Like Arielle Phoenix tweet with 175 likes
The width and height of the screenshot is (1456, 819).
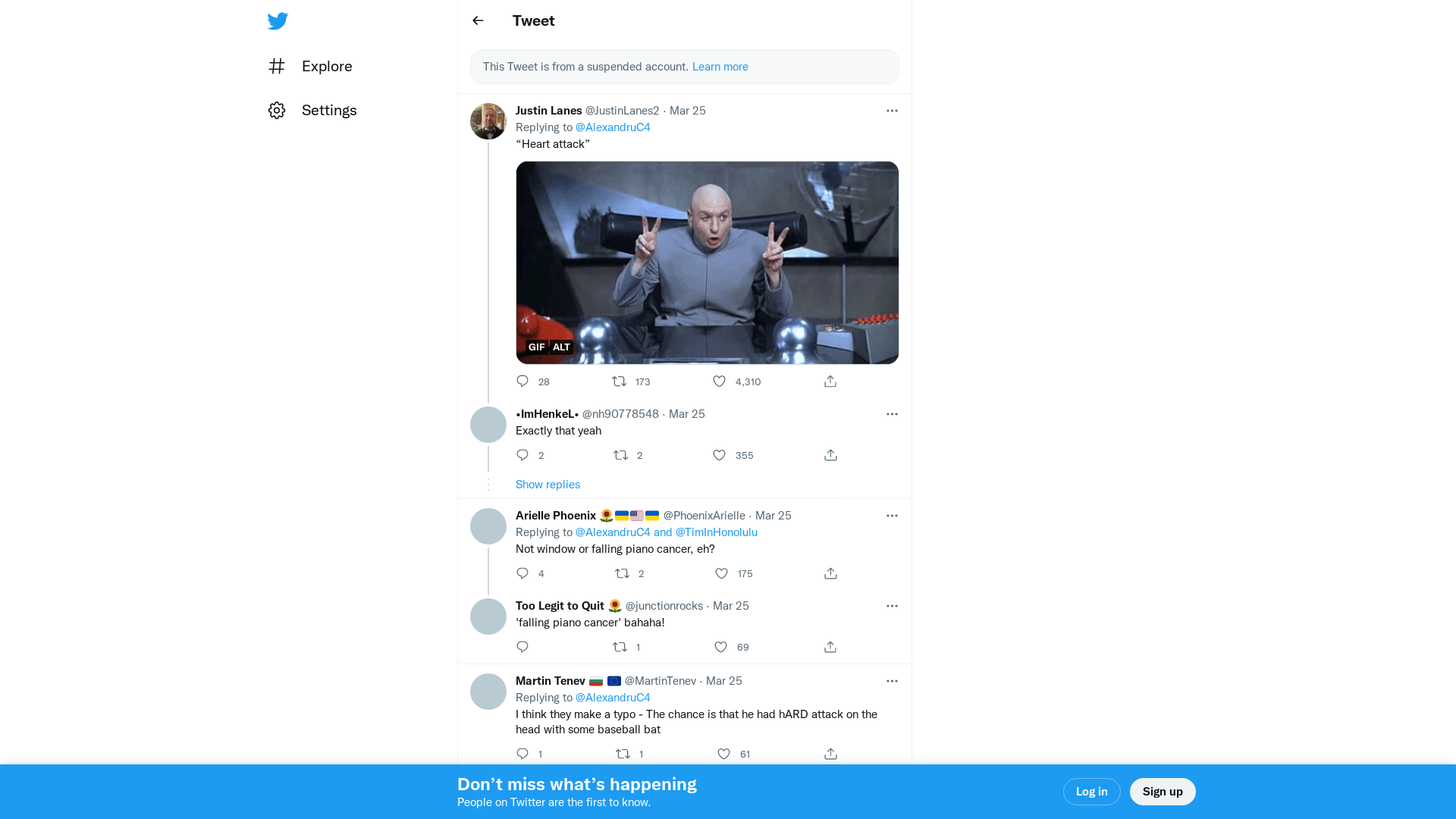721,573
